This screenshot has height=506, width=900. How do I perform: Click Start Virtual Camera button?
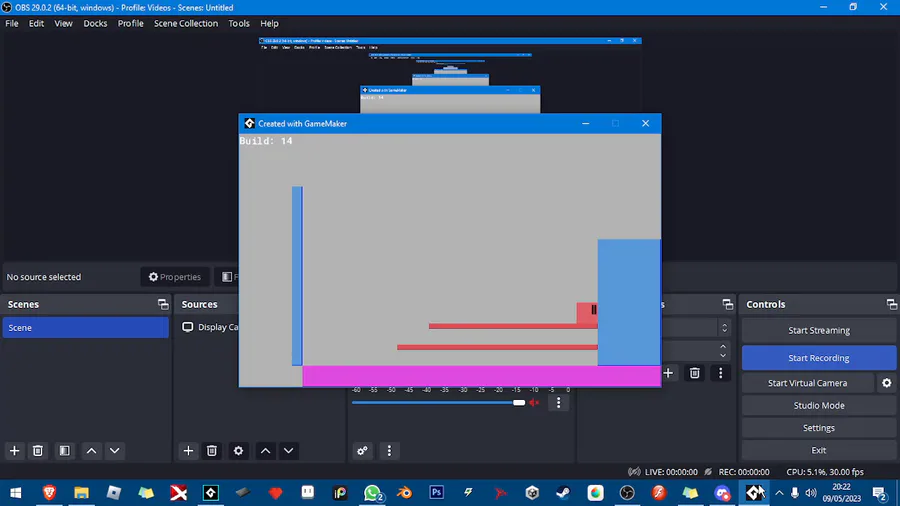click(x=808, y=383)
